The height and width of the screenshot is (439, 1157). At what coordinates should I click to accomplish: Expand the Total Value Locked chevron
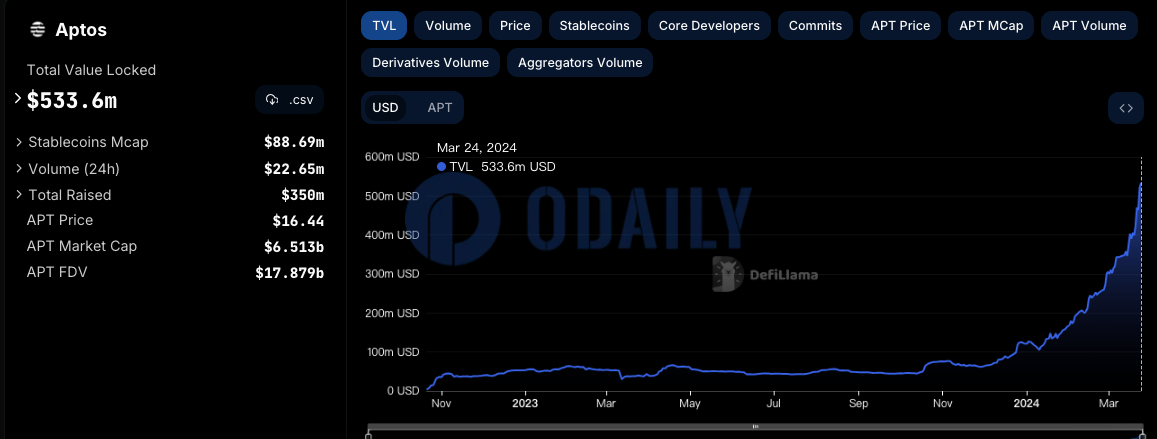pos(18,98)
